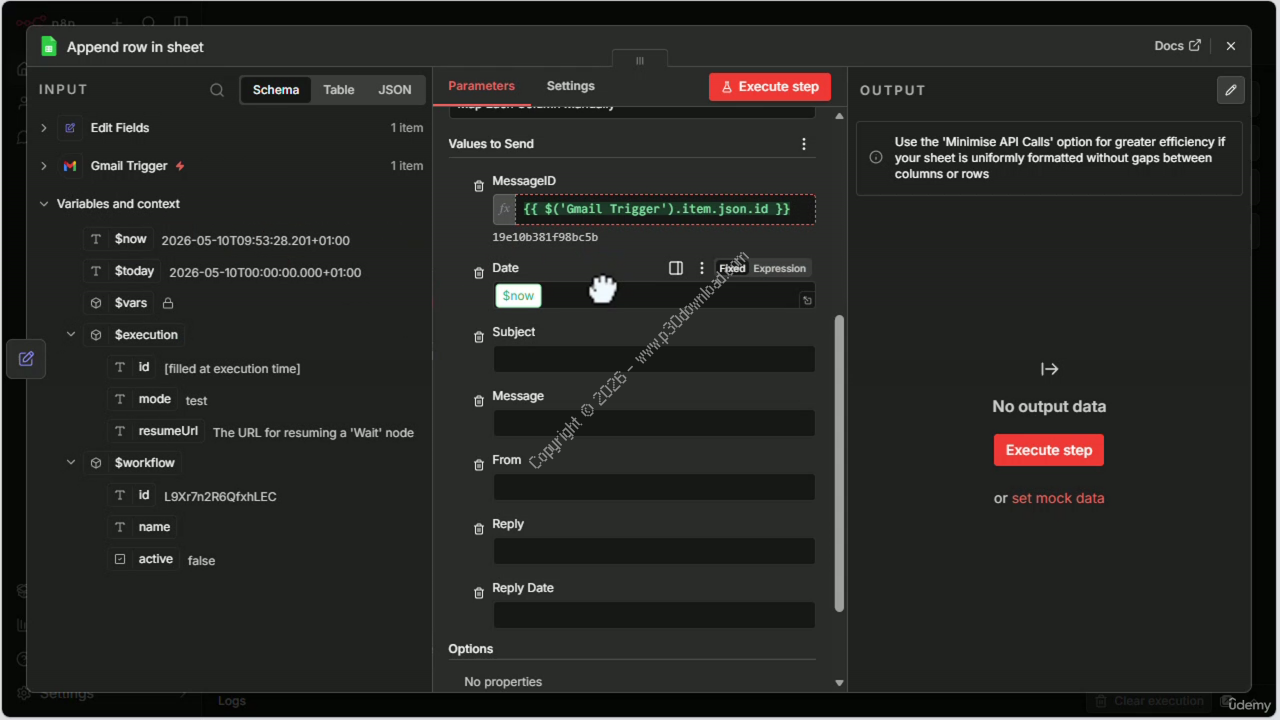Click the lock icon beside $vars
Viewport: 1280px width, 720px height.
coord(168,303)
